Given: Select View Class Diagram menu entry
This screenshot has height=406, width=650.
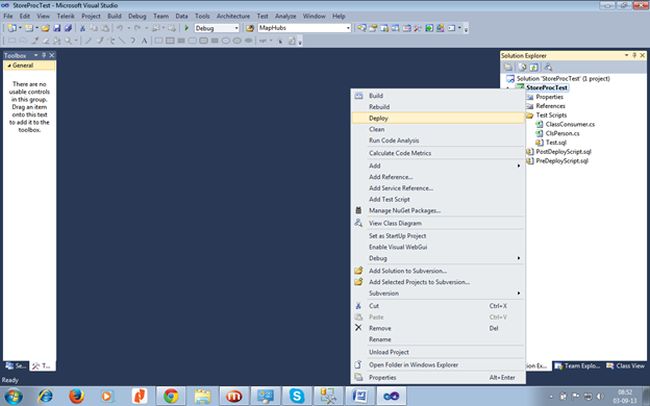Looking at the screenshot, I should coord(438,223).
